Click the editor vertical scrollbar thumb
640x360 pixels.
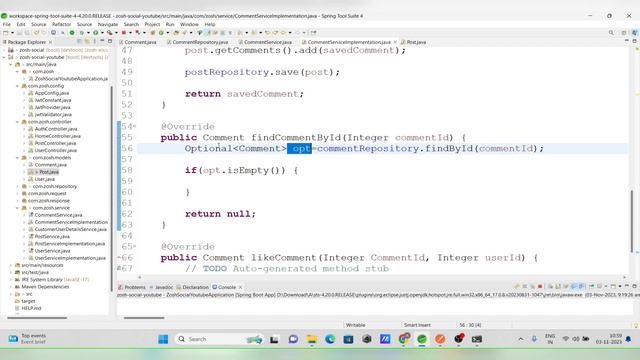[631, 221]
